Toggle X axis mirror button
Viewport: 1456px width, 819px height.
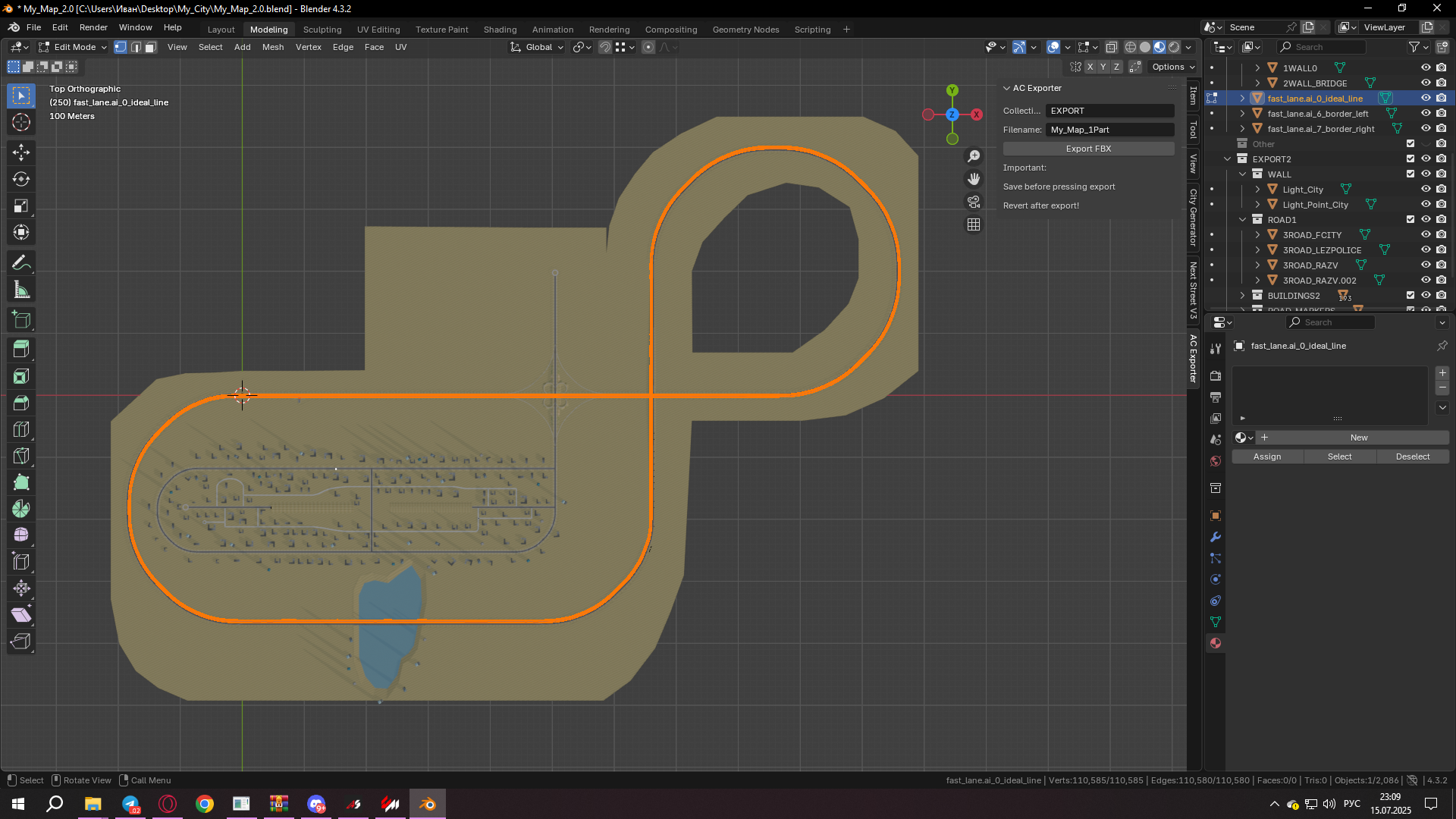click(x=1090, y=67)
